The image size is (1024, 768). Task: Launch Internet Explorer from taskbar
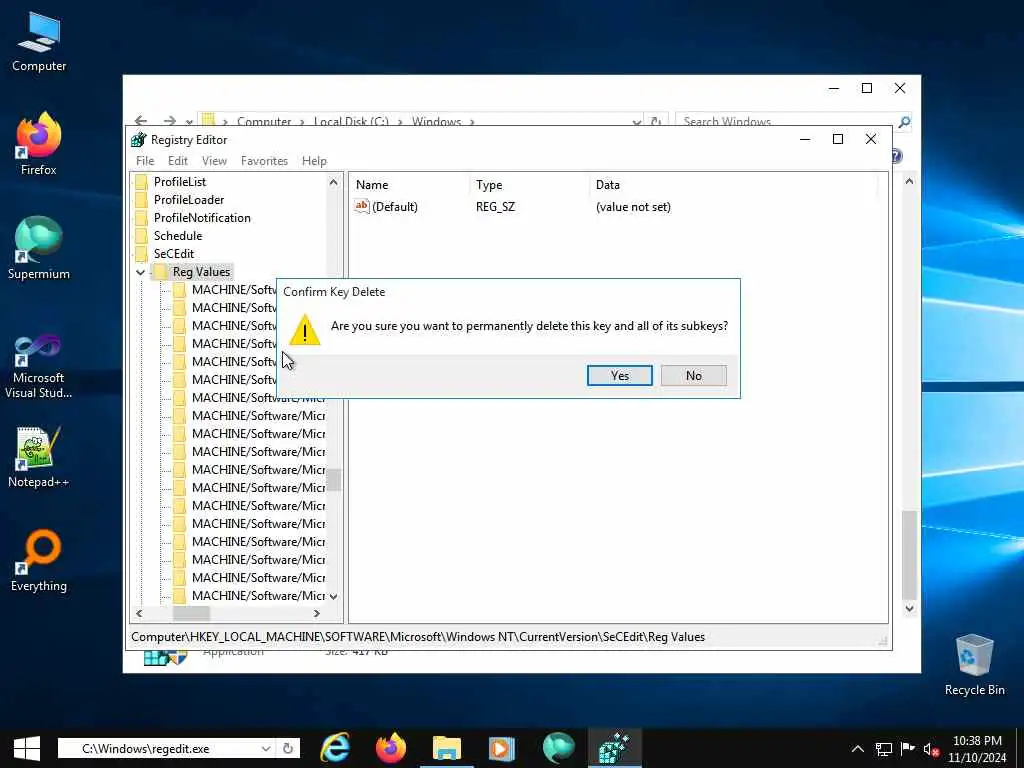[335, 748]
